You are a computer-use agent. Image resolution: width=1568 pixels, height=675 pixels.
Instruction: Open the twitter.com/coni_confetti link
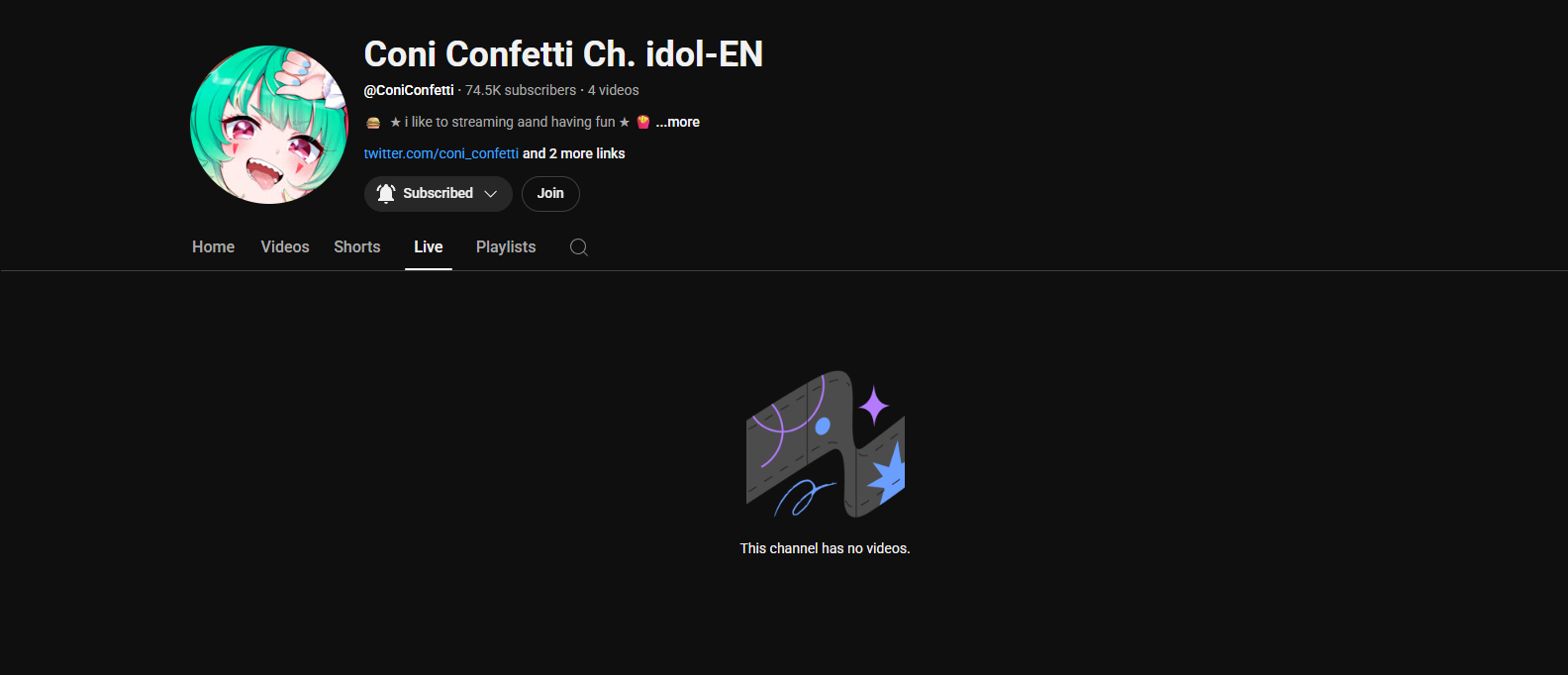pos(441,153)
